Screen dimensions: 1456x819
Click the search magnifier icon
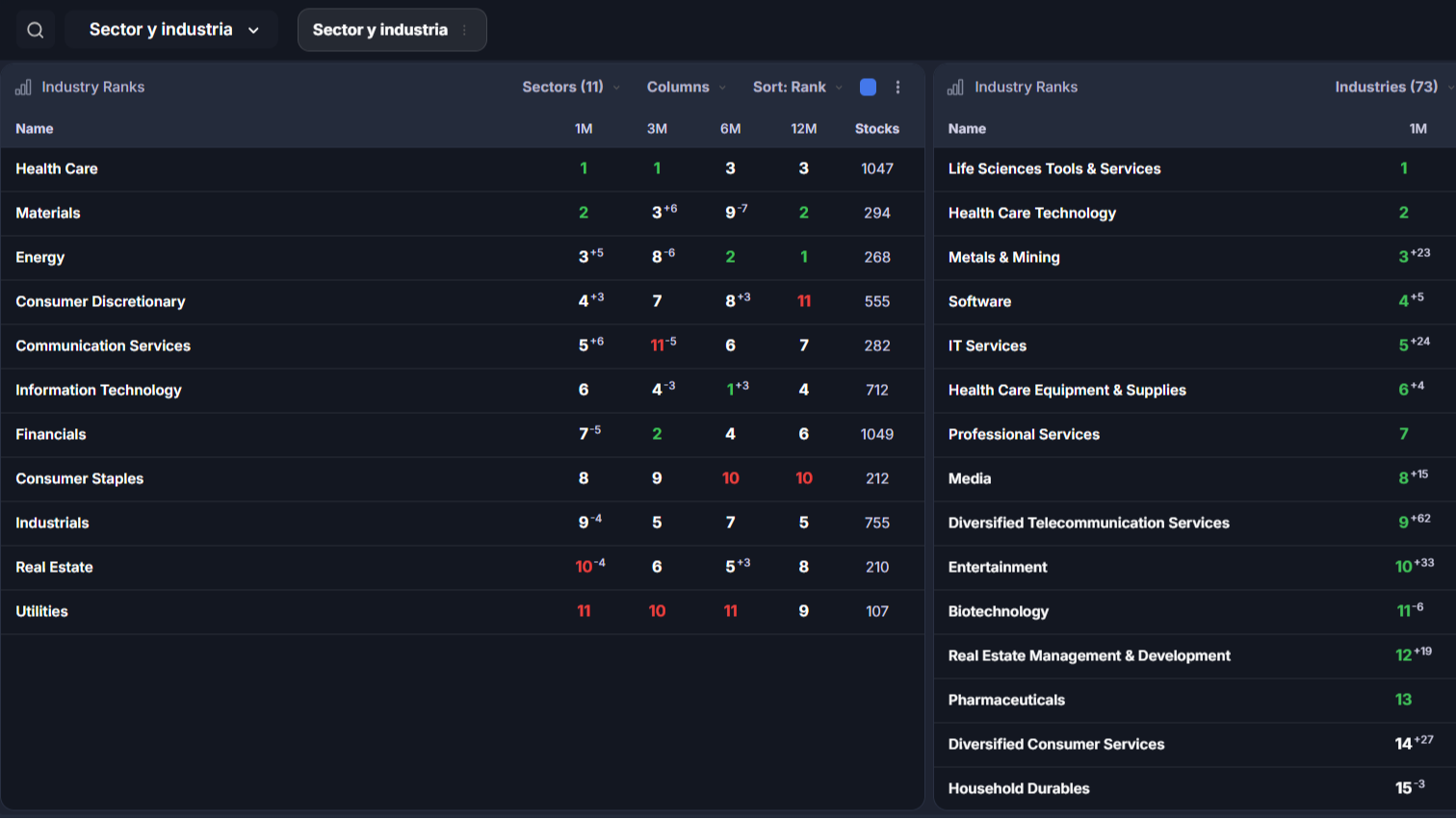point(36,30)
